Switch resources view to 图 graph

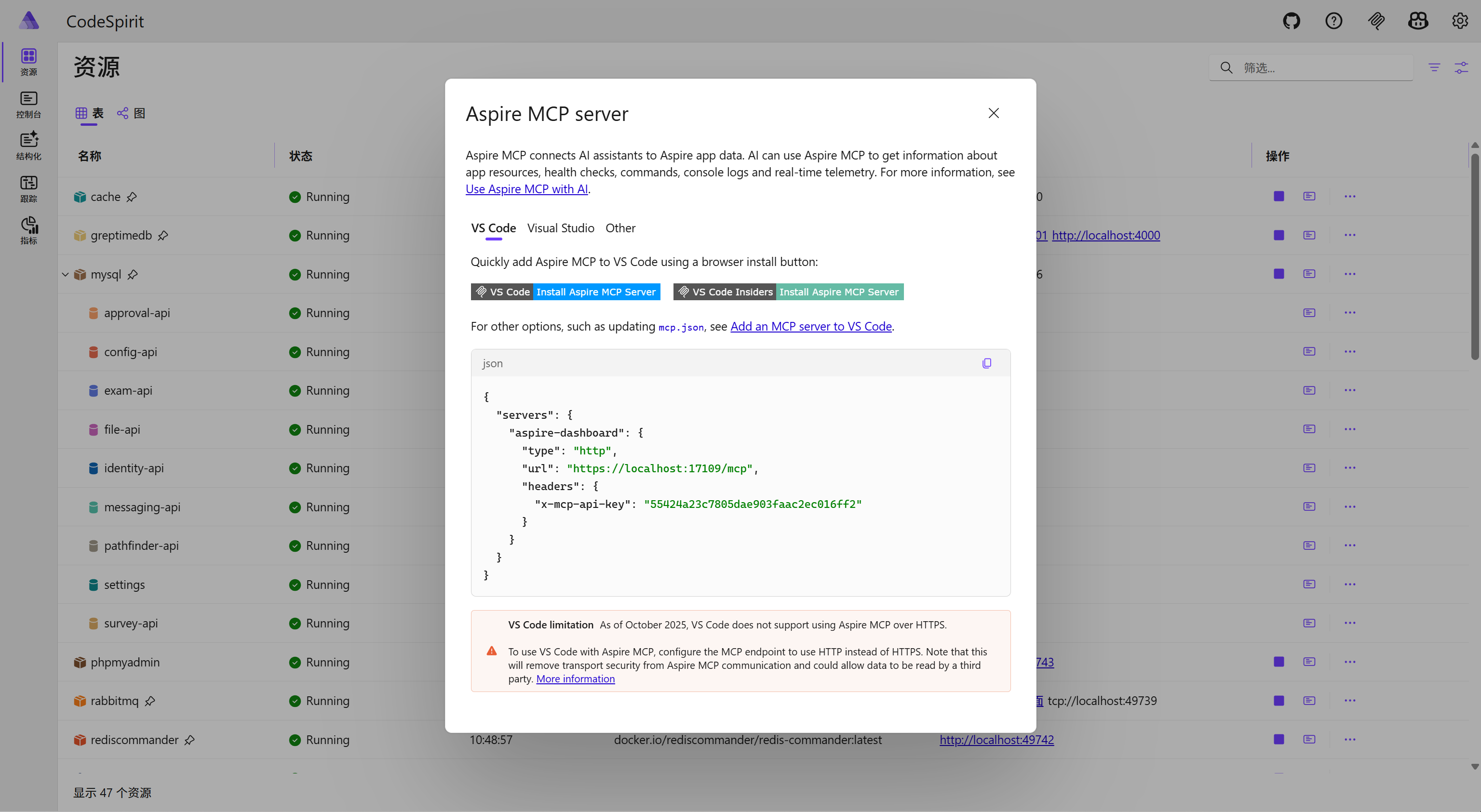pos(131,113)
